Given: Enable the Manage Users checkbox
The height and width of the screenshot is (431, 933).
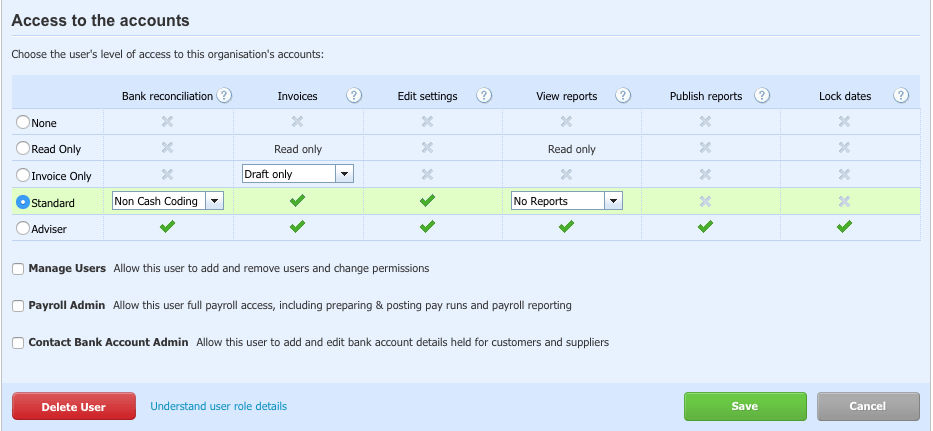Looking at the screenshot, I should (18, 269).
